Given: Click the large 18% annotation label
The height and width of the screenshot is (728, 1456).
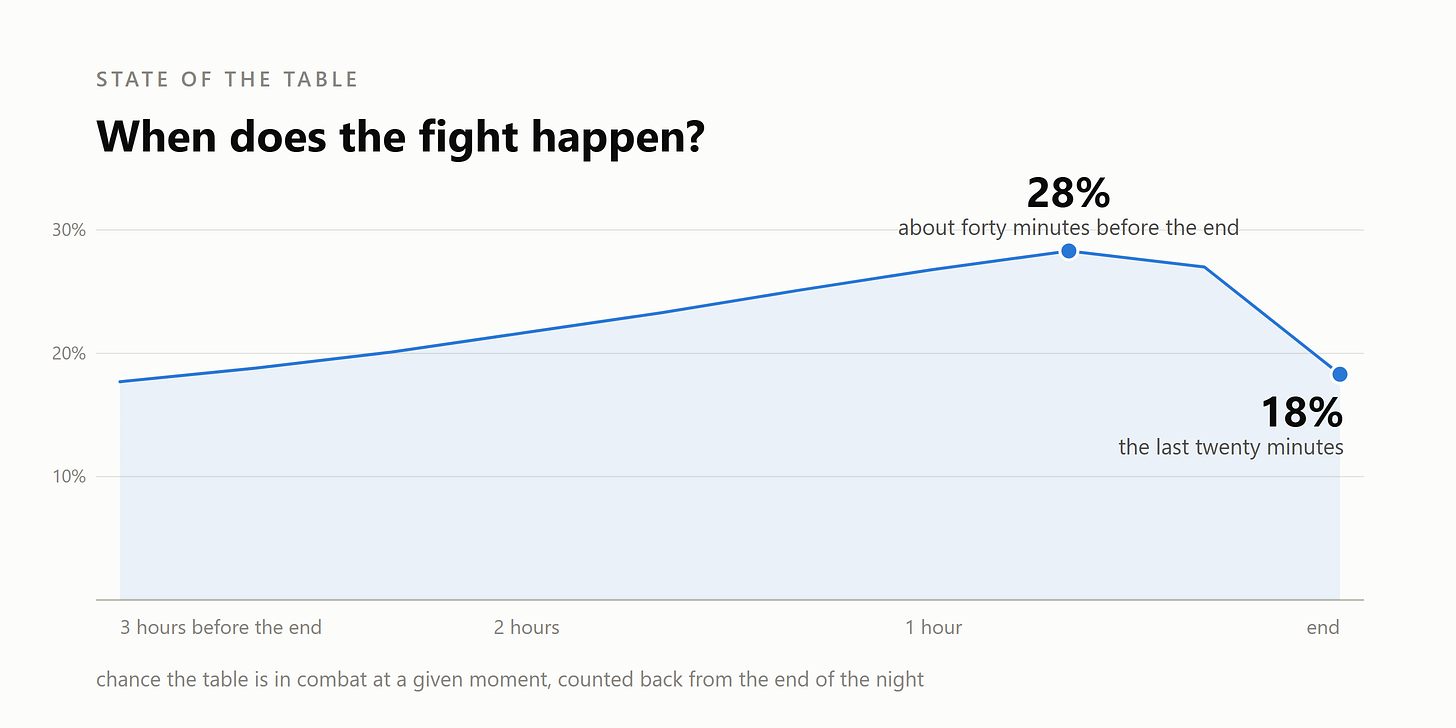Looking at the screenshot, I should [x=1301, y=412].
